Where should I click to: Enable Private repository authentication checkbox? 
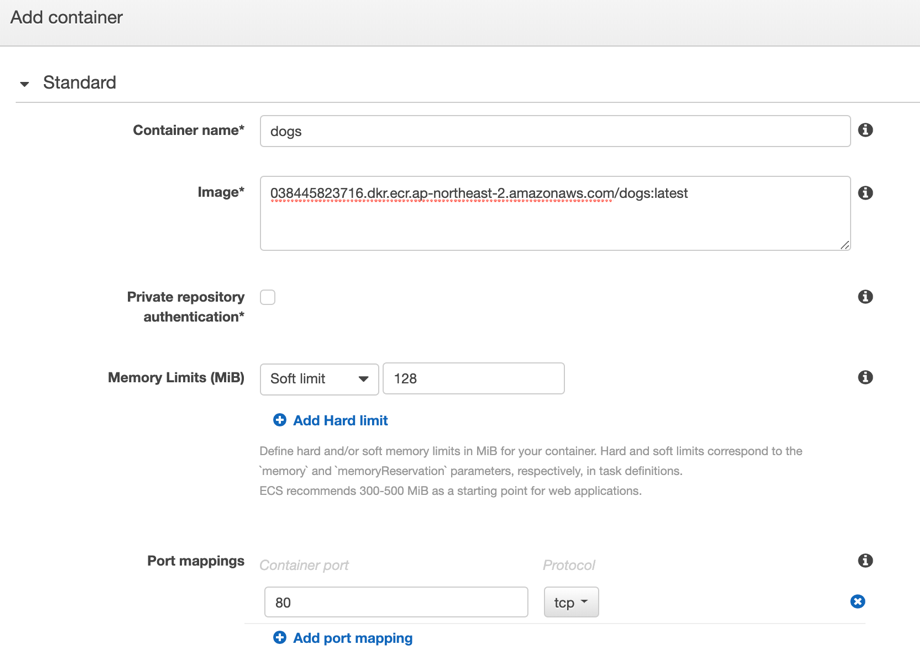tap(268, 298)
